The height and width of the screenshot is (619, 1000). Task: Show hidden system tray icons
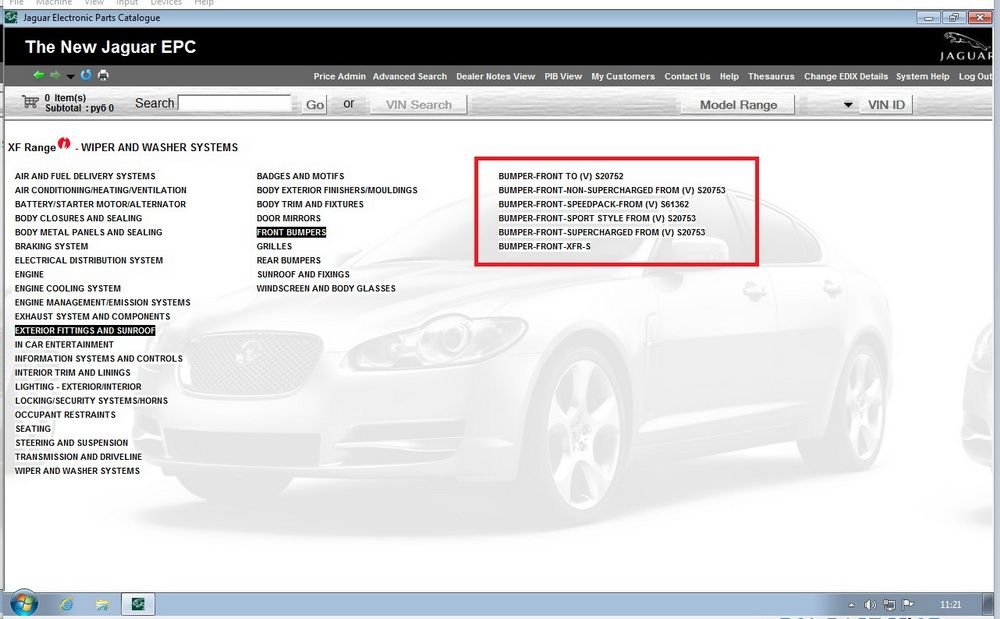click(852, 605)
